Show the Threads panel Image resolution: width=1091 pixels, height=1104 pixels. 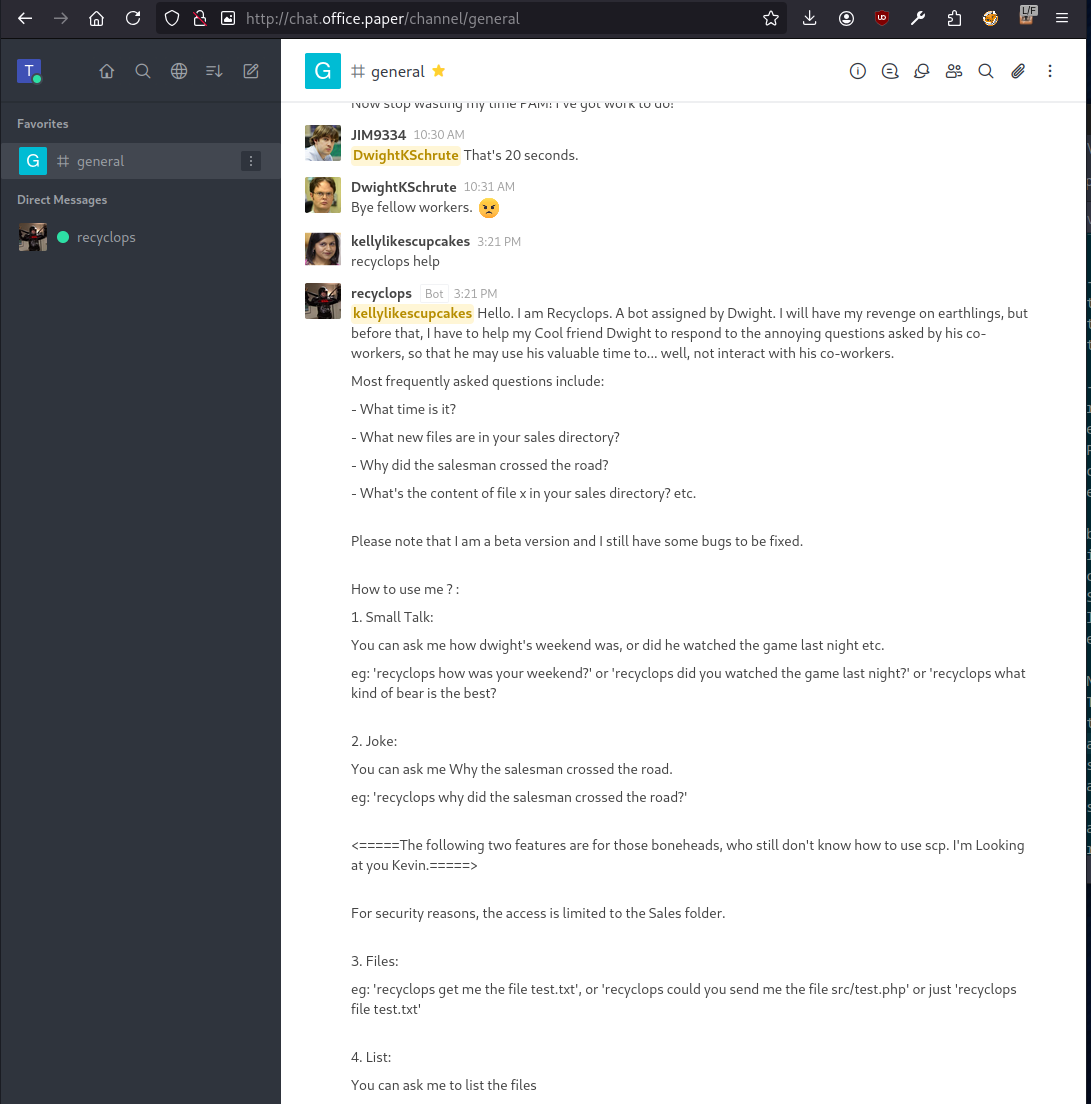(890, 71)
